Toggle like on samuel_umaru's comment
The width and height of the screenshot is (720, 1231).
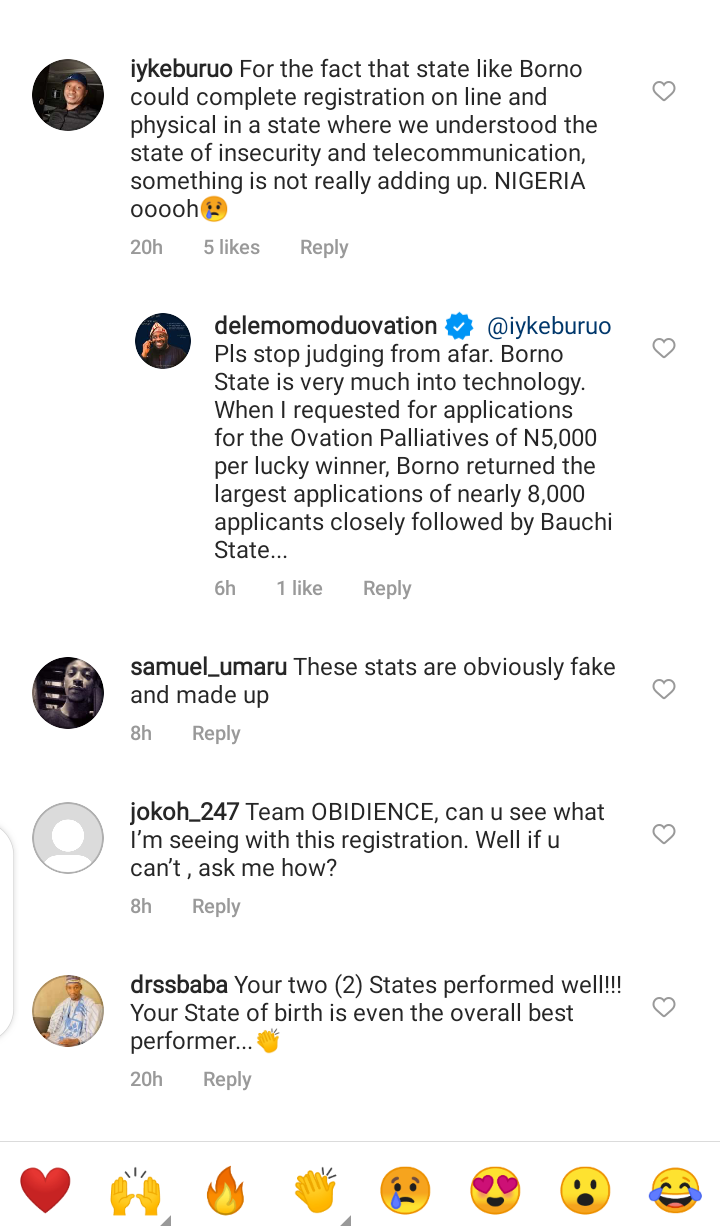[664, 689]
